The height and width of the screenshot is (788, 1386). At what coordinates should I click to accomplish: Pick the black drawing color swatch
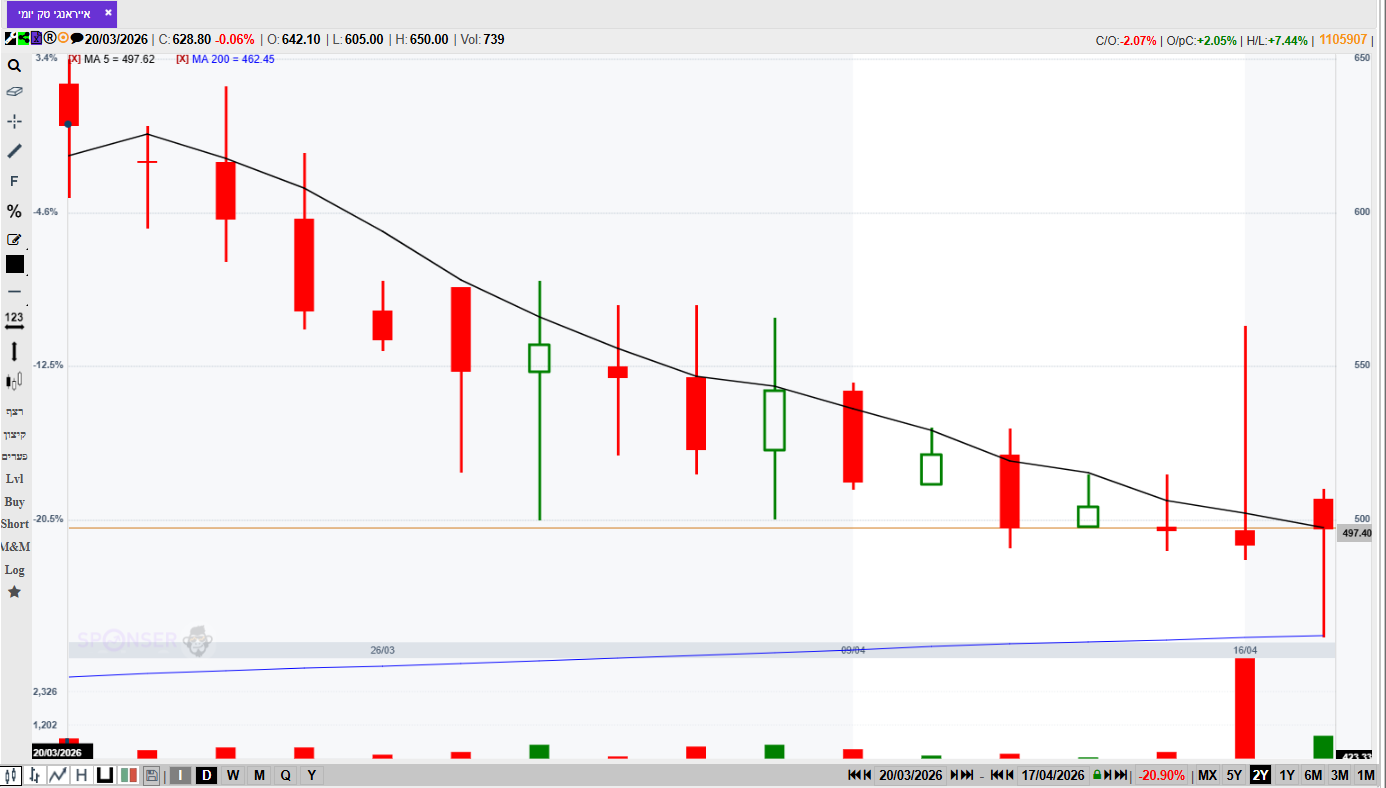[x=15, y=264]
